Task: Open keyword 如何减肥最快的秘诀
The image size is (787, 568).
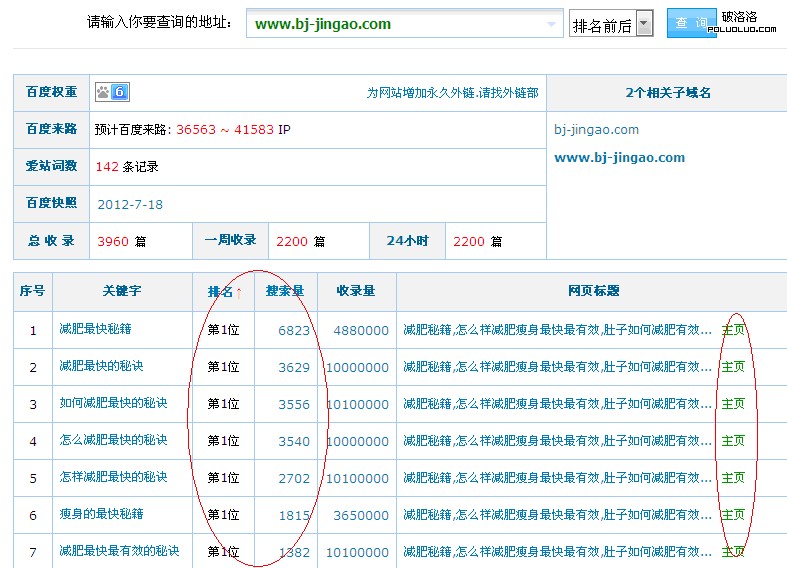Action: click(x=113, y=403)
